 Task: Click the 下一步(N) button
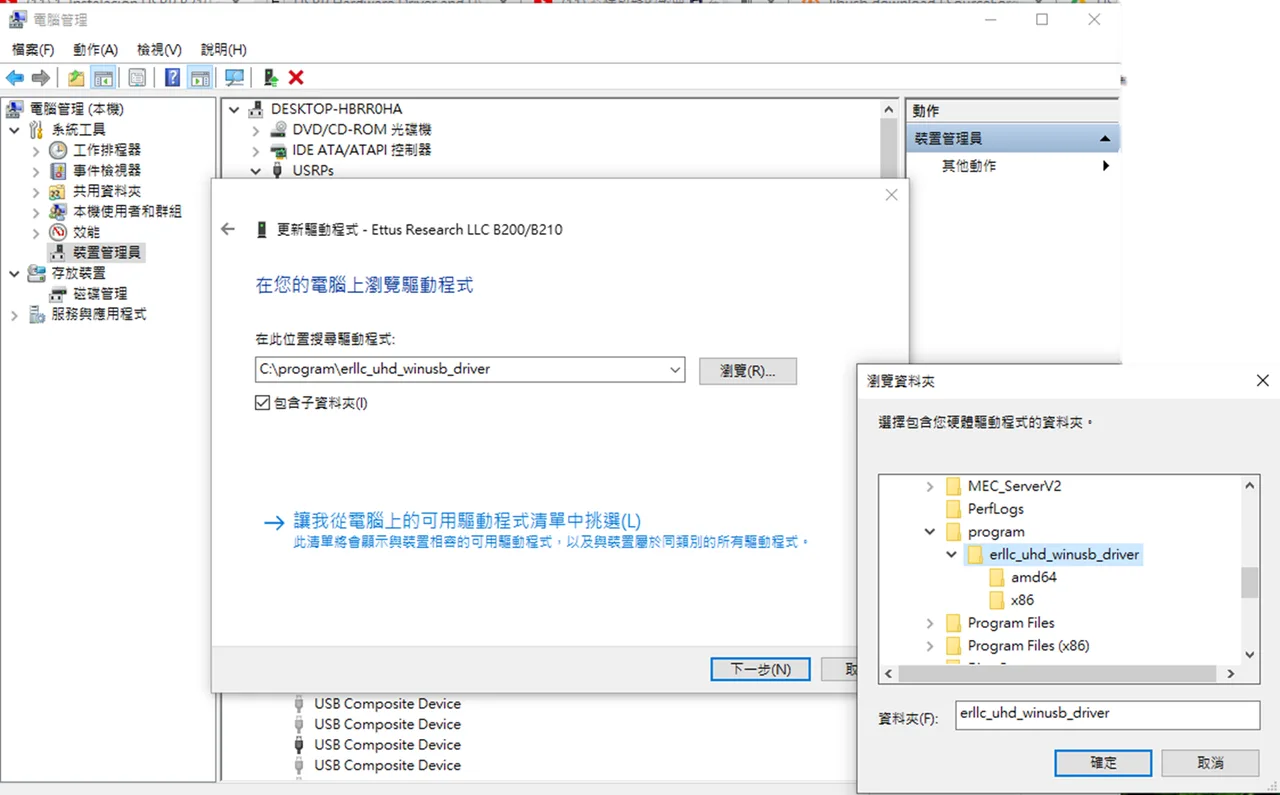760,669
